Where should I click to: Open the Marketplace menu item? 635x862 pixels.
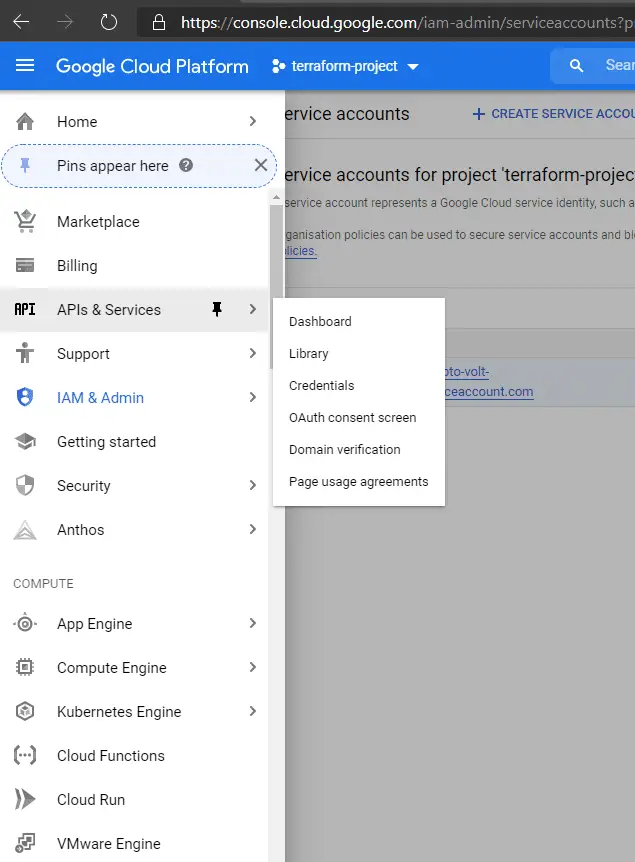pos(134,222)
